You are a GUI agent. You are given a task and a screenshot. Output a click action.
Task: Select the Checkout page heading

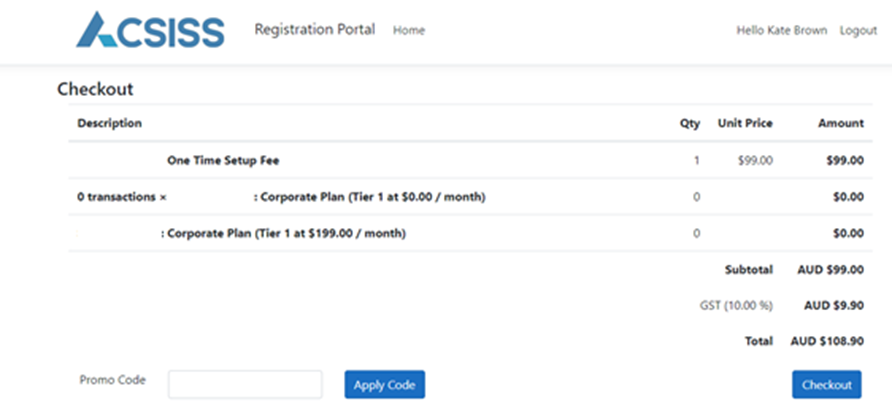pos(95,89)
